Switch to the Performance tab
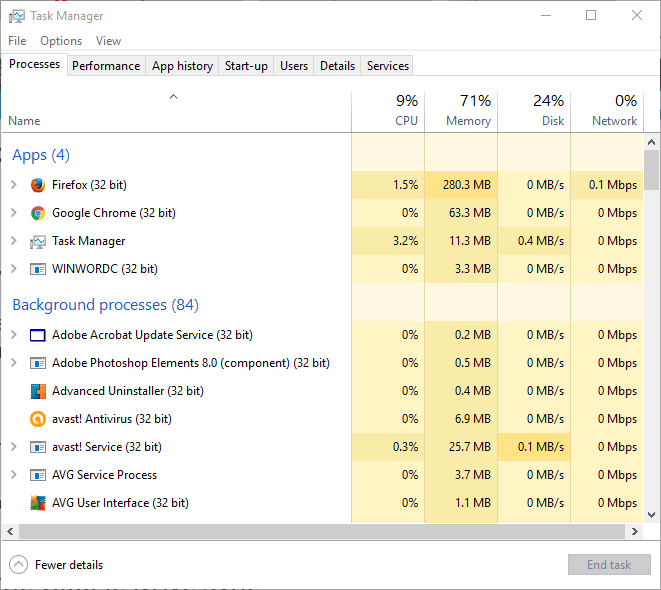Viewport: 661px width, 590px height. click(106, 66)
